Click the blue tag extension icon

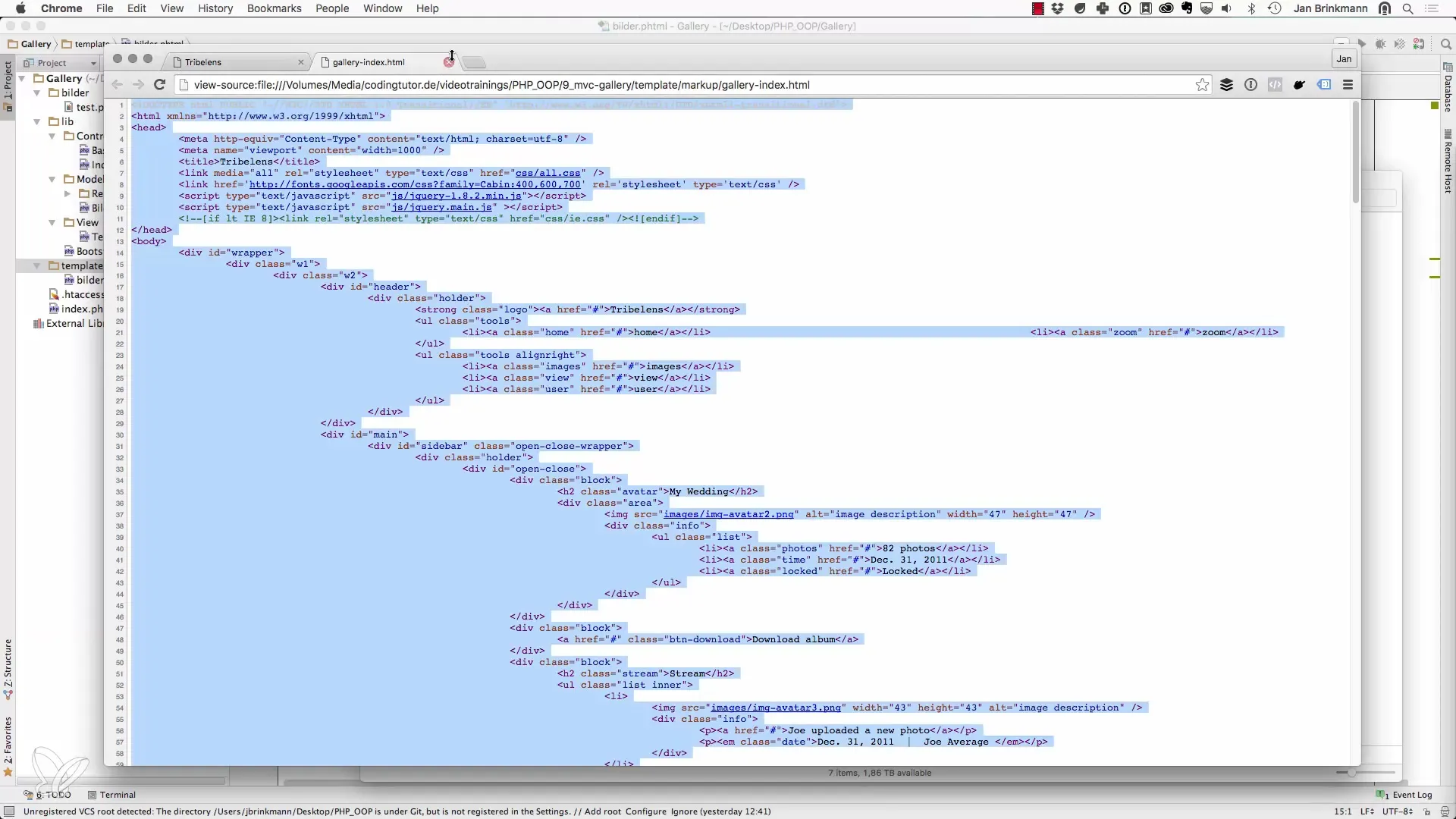tap(1324, 85)
